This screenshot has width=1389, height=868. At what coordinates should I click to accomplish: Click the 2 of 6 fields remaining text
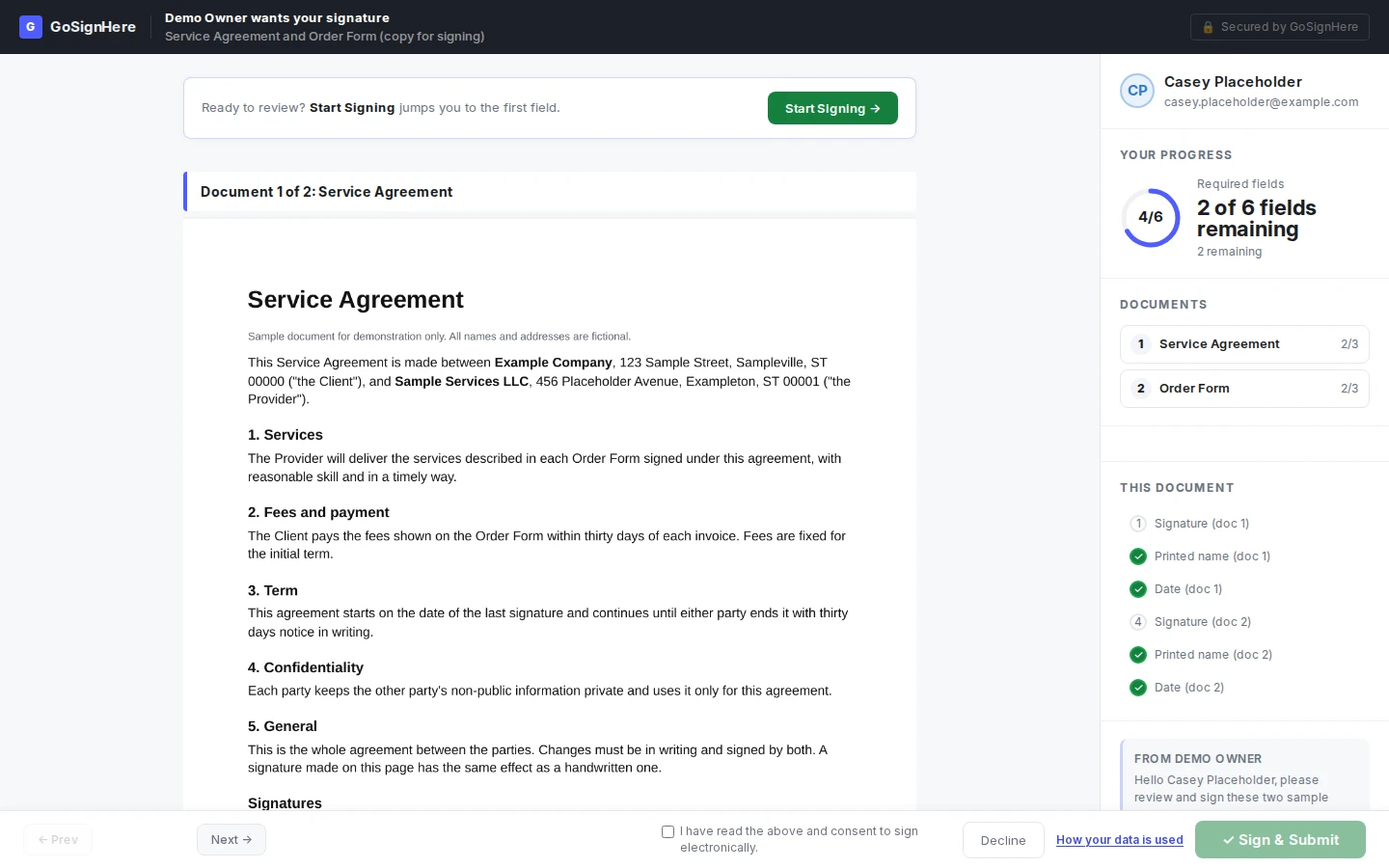click(x=1257, y=219)
